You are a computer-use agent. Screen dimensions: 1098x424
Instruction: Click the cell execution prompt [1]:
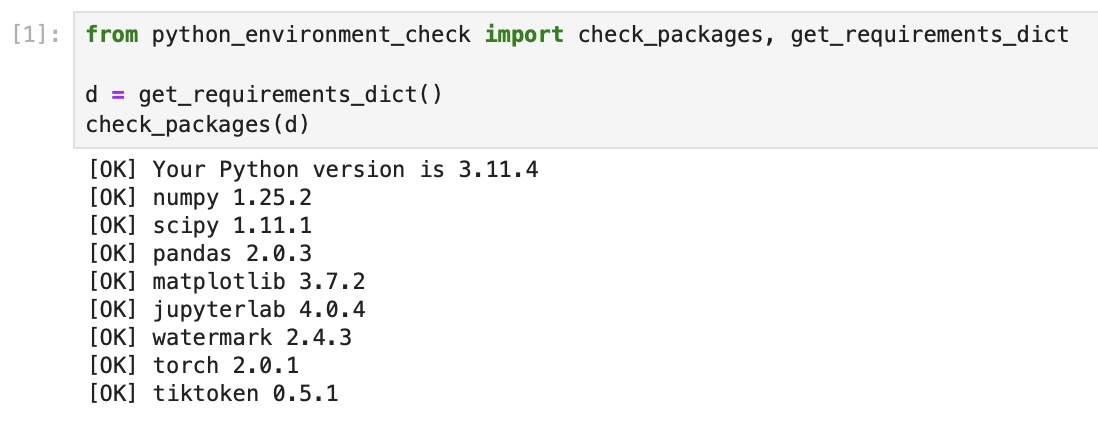click(39, 36)
